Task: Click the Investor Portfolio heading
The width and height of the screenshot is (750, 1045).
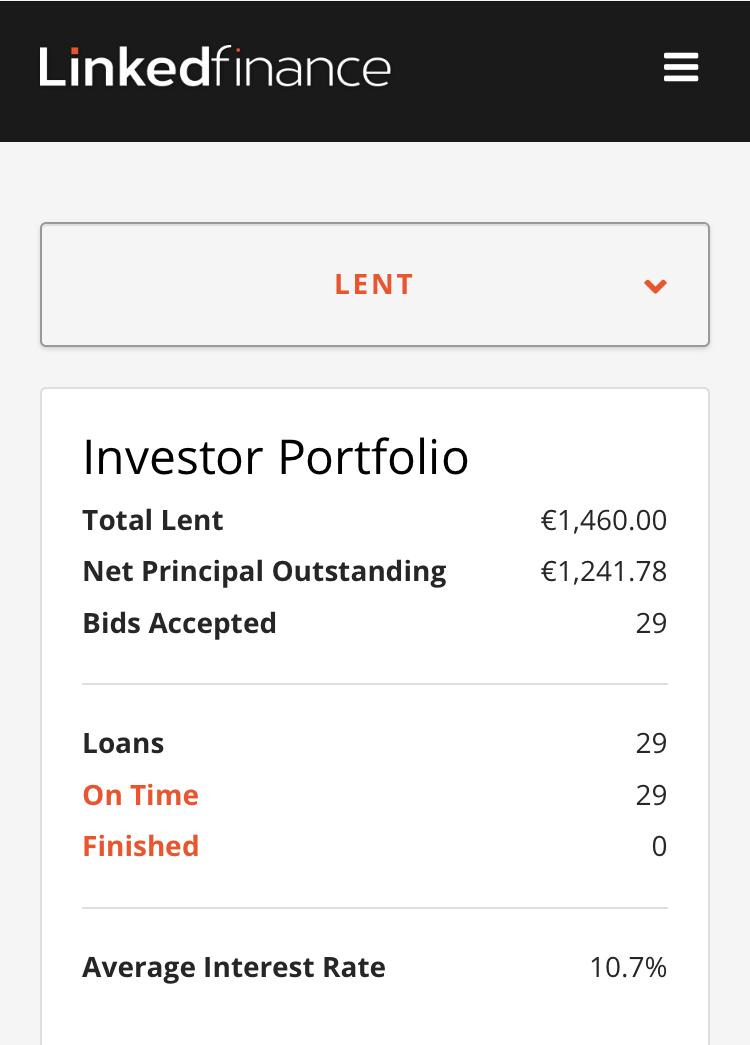Action: pos(275,457)
